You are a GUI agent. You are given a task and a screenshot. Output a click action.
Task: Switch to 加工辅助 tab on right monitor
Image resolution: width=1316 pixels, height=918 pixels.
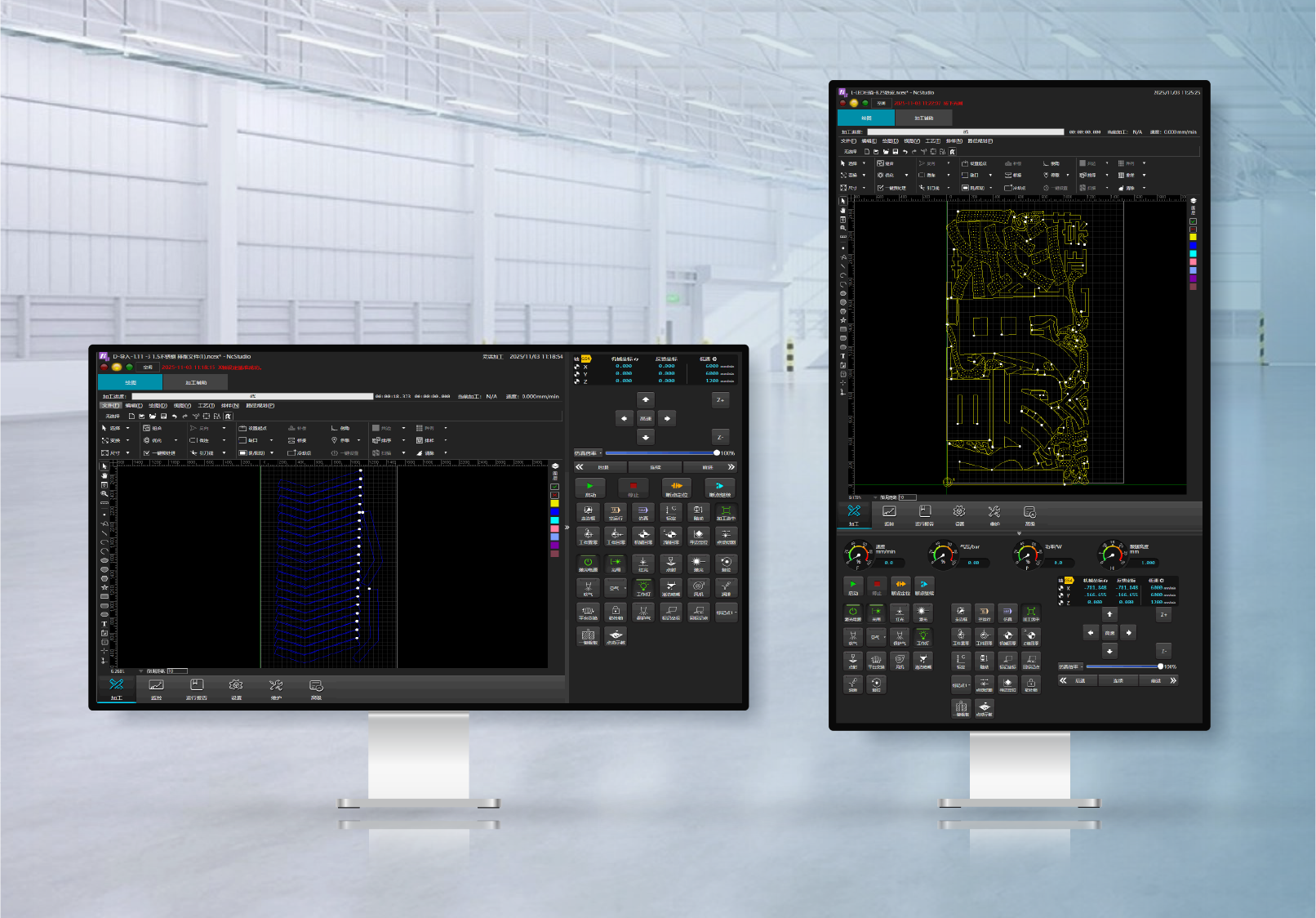coord(923,118)
